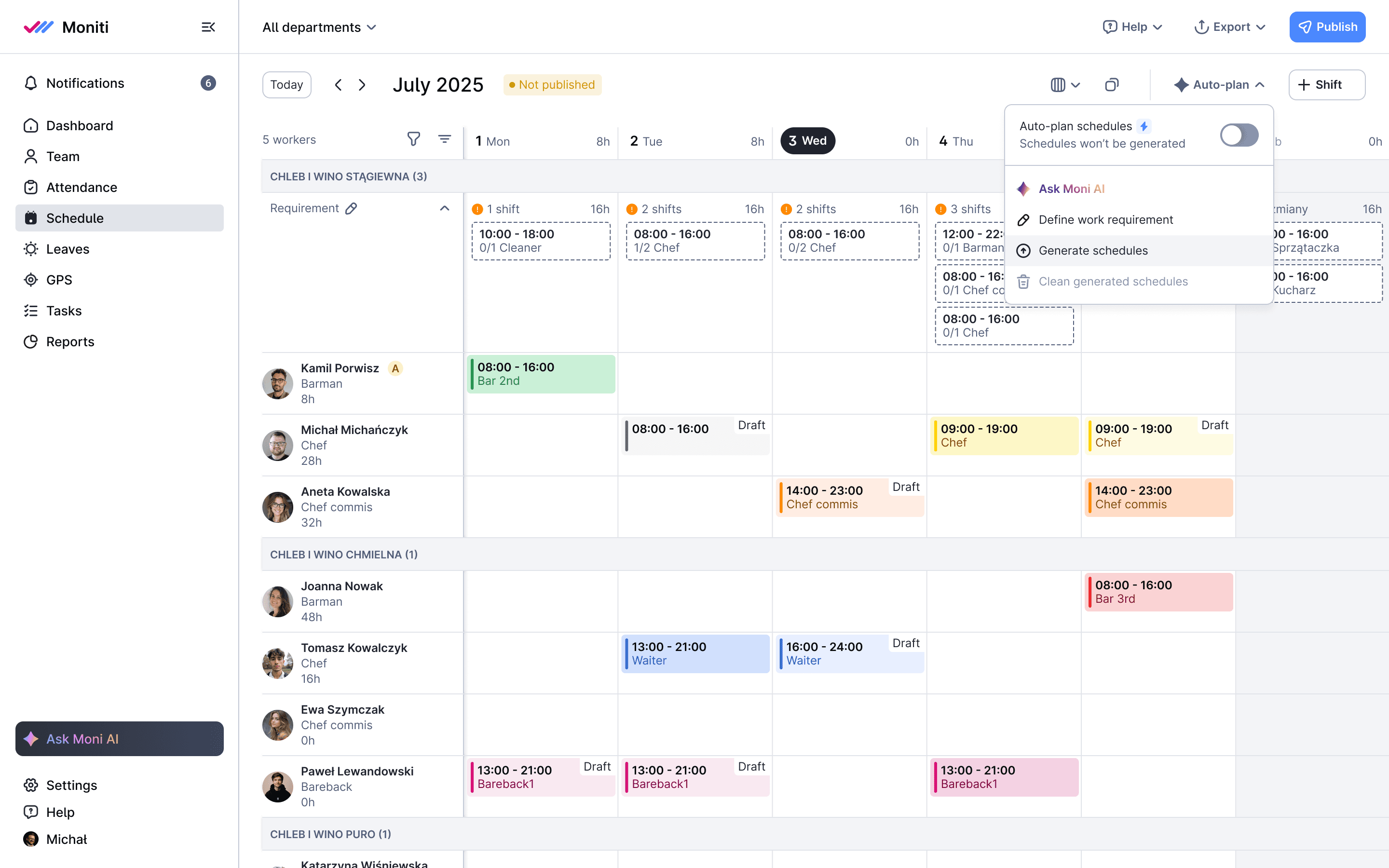
Task: Edit requirement with the pencil icon
Action: (x=351, y=208)
